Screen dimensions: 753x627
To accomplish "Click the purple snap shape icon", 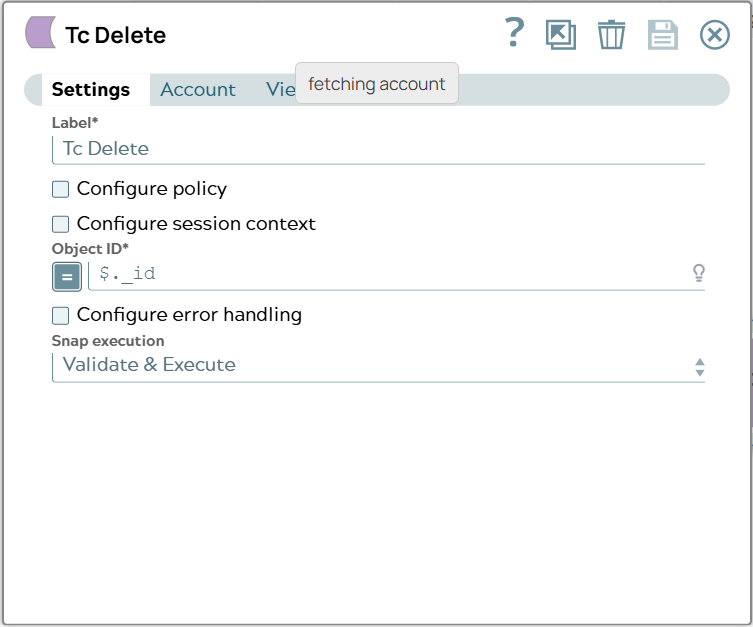I will (x=41, y=32).
